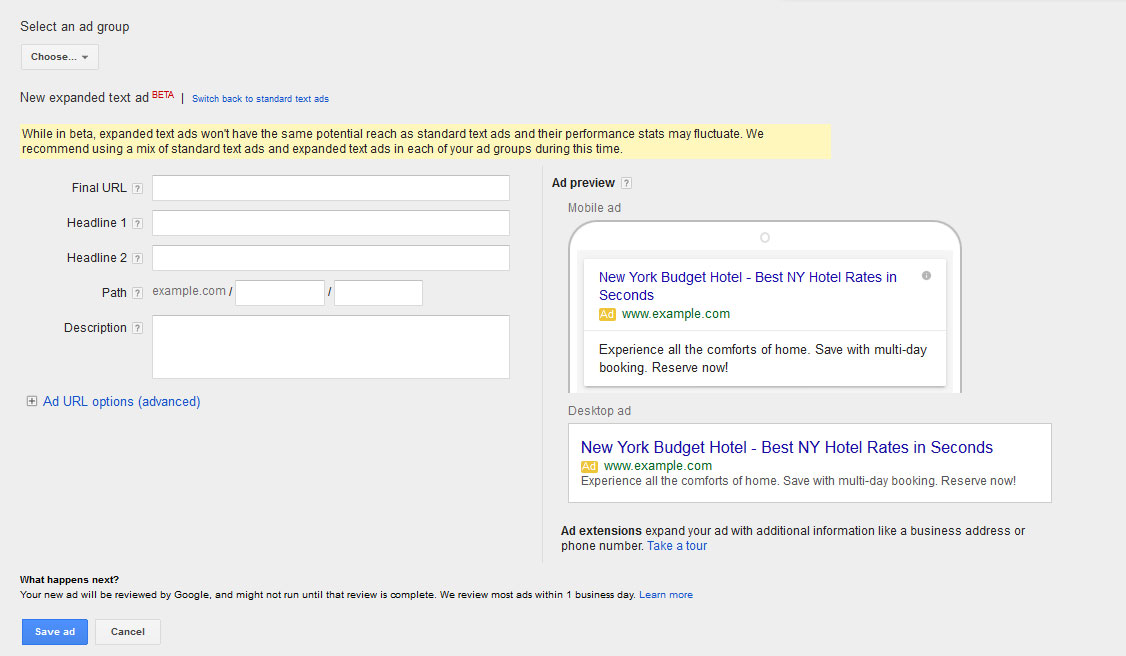Click the mobile ad description text
This screenshot has height=656, width=1126.
click(x=763, y=358)
